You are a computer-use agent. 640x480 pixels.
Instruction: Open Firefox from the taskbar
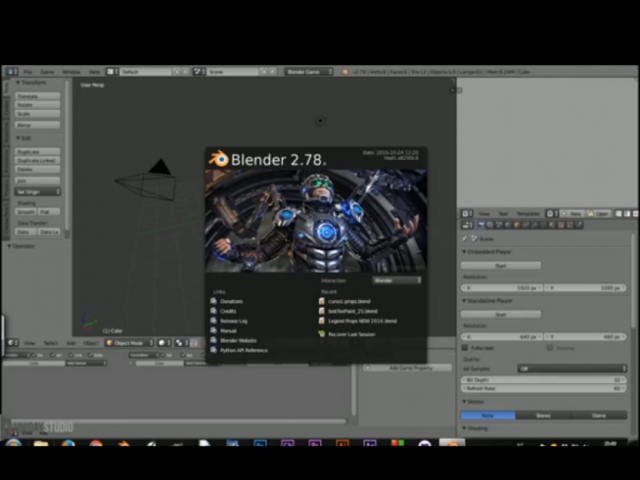pos(68,444)
